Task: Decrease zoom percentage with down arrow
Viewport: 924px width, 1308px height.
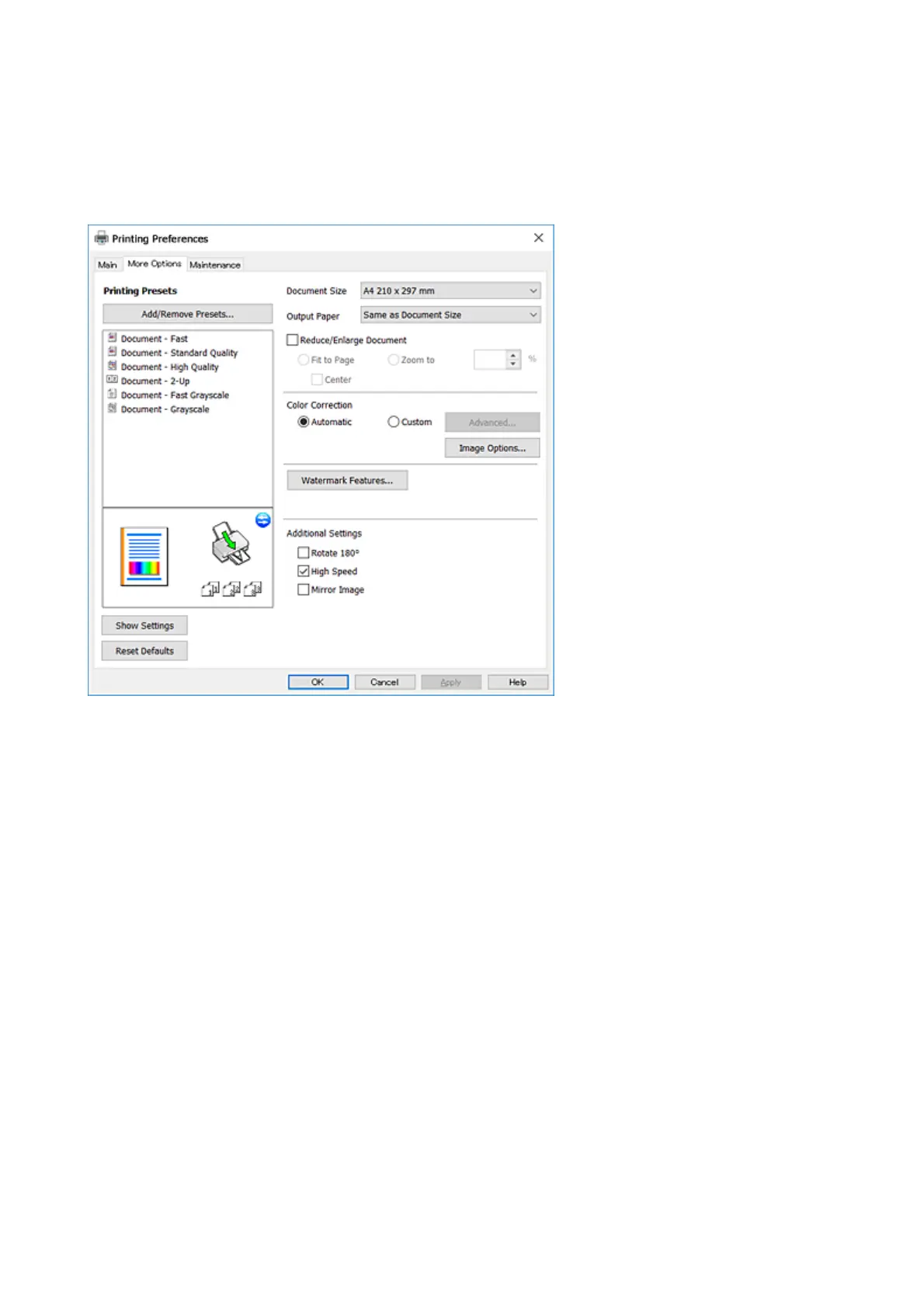Action: (513, 364)
